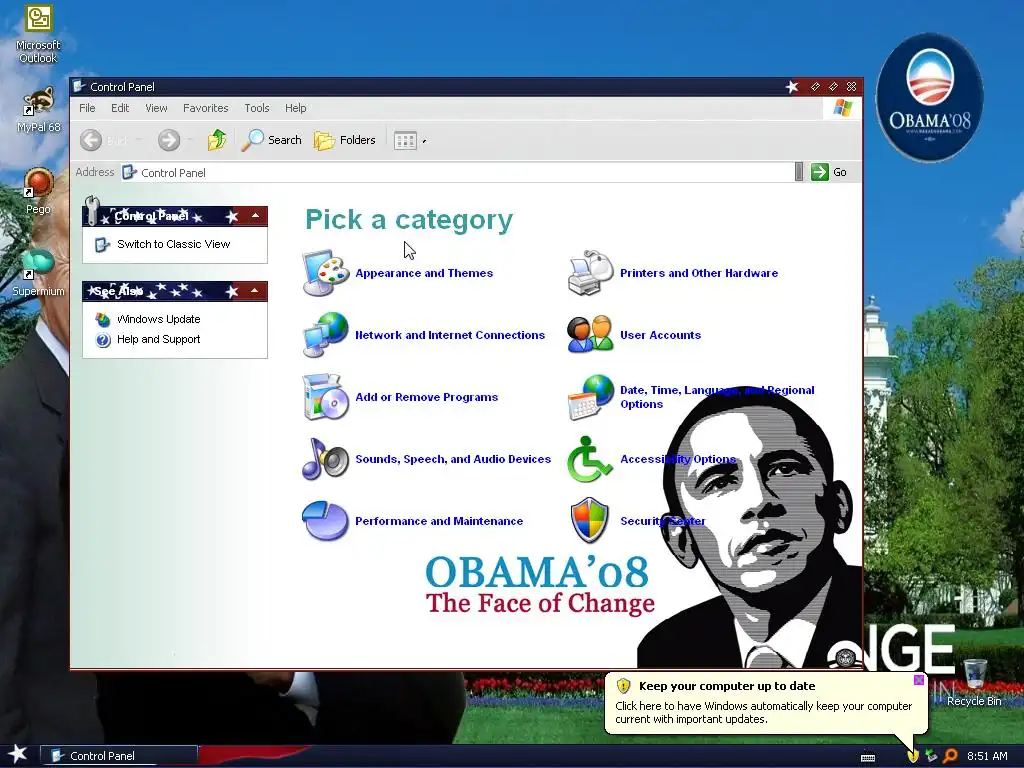The height and width of the screenshot is (768, 1024).
Task: Click Printers and Other Hardware text link
Action: click(x=699, y=273)
